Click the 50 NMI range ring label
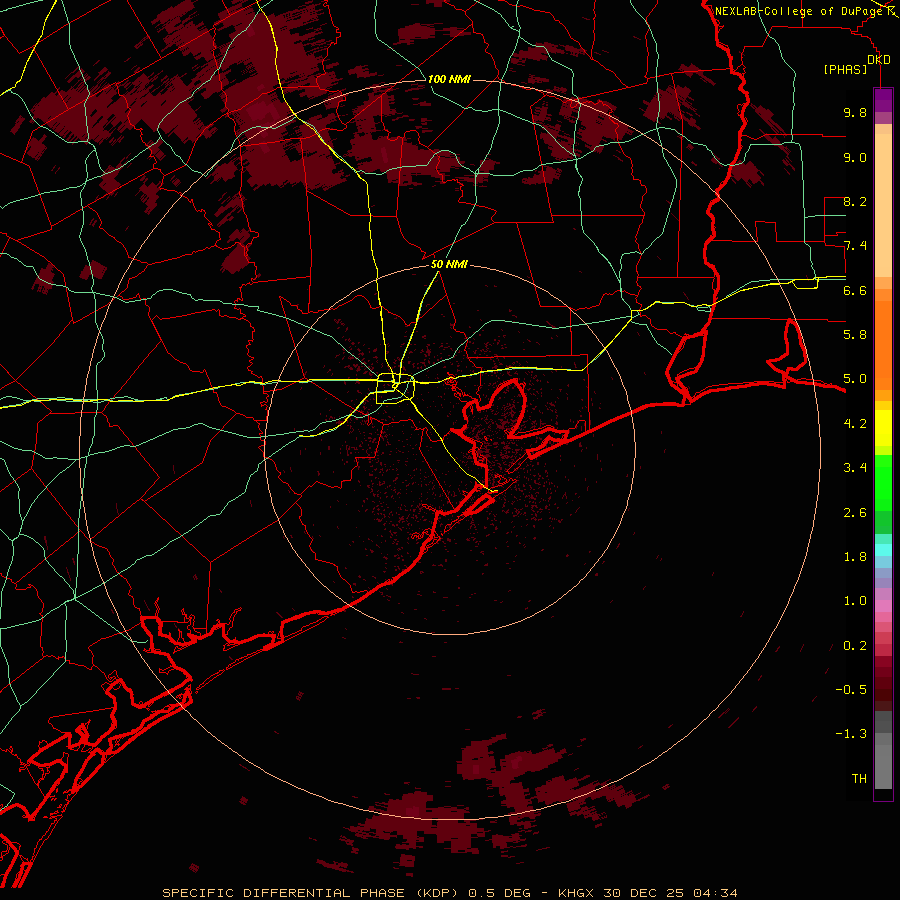Screen dimensions: 900x900 point(449,264)
